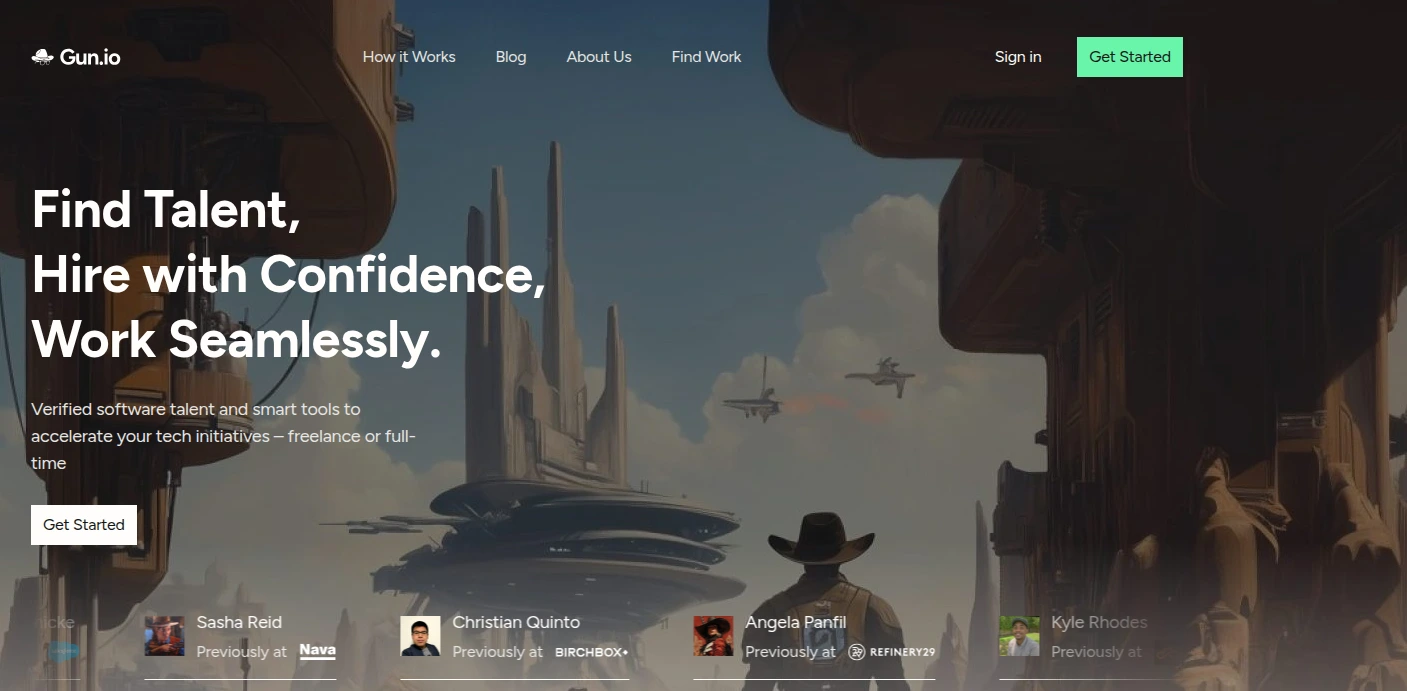Click the Hire with Confidence headline line
Image resolution: width=1407 pixels, height=691 pixels.
coord(289,275)
